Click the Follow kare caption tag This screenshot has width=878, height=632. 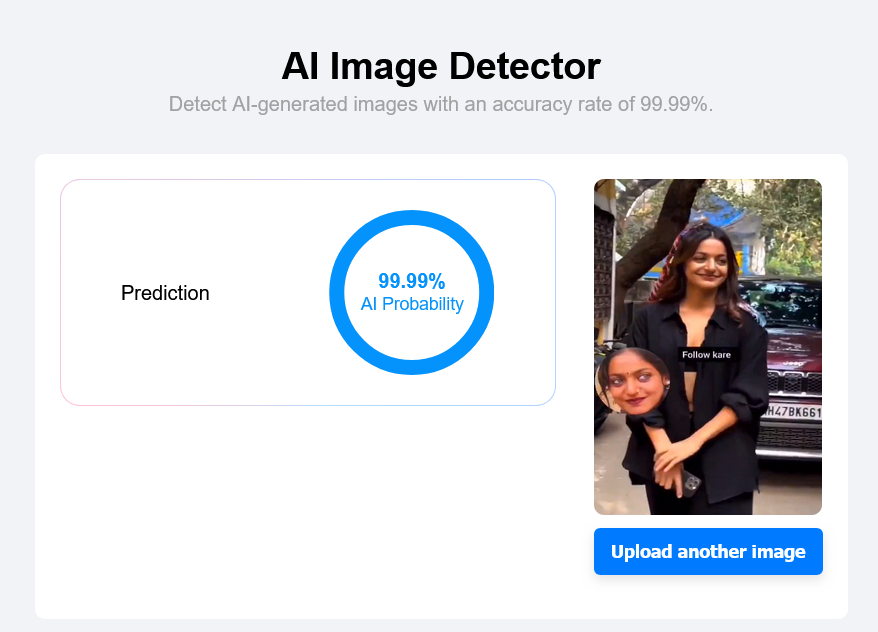706,355
